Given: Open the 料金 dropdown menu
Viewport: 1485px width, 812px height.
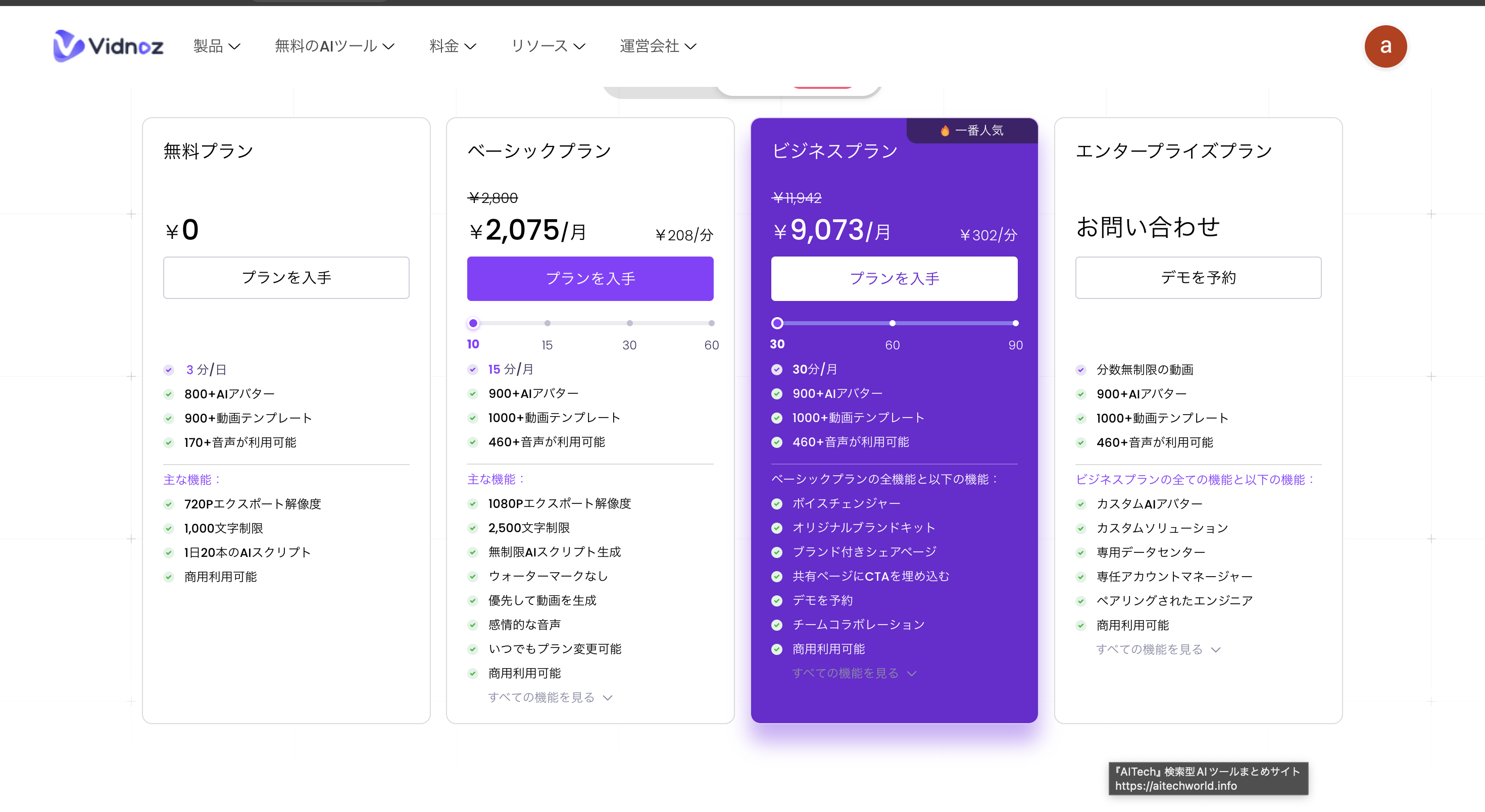Looking at the screenshot, I should point(453,46).
